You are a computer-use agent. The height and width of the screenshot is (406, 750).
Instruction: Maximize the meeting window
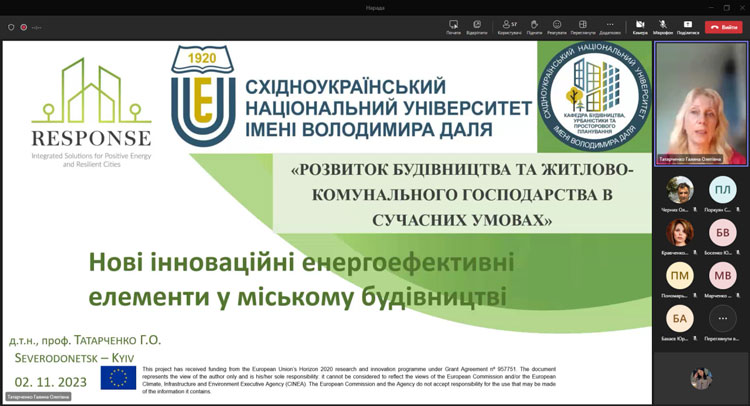tap(727, 8)
